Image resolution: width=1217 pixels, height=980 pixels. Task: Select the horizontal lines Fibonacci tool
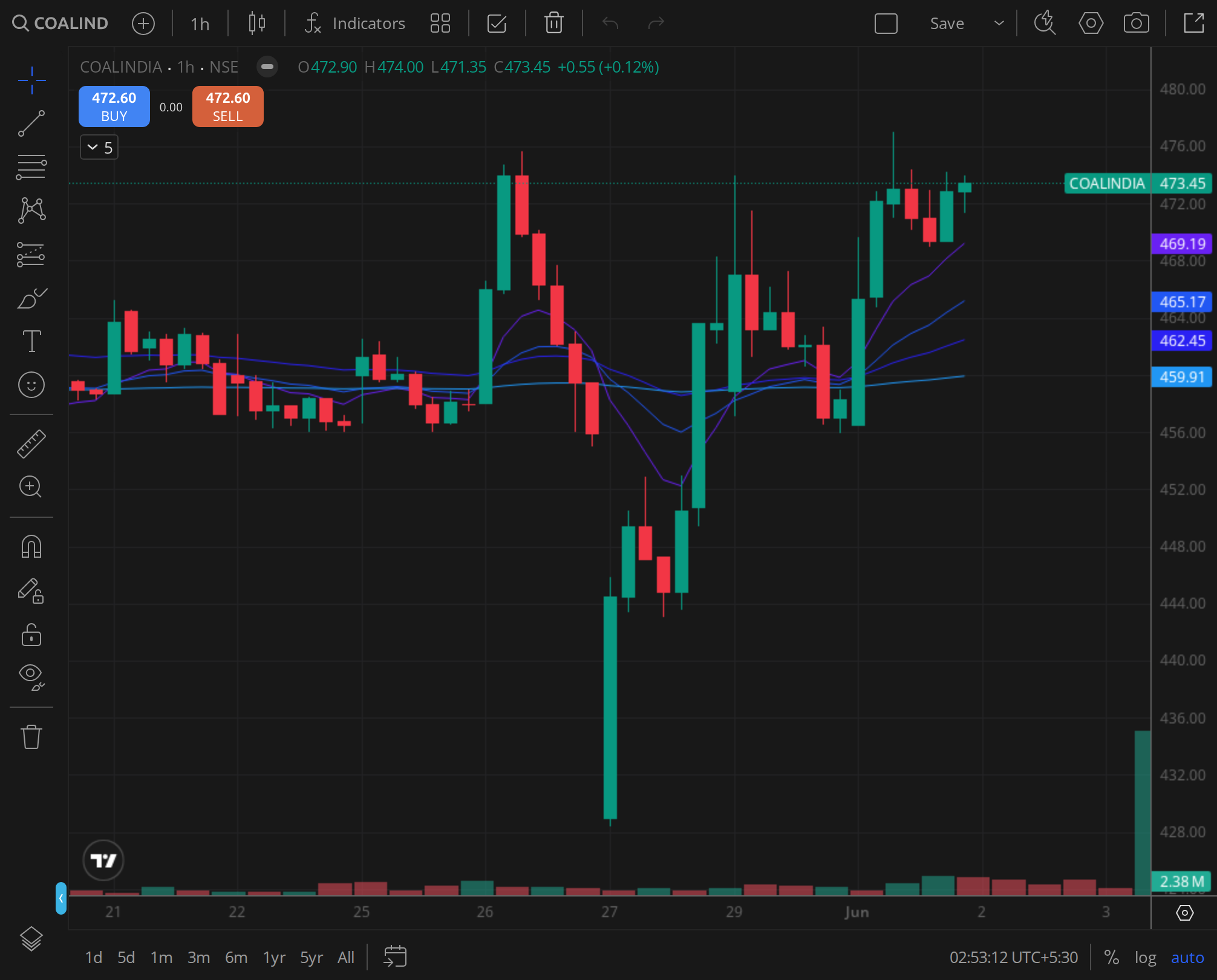point(31,167)
